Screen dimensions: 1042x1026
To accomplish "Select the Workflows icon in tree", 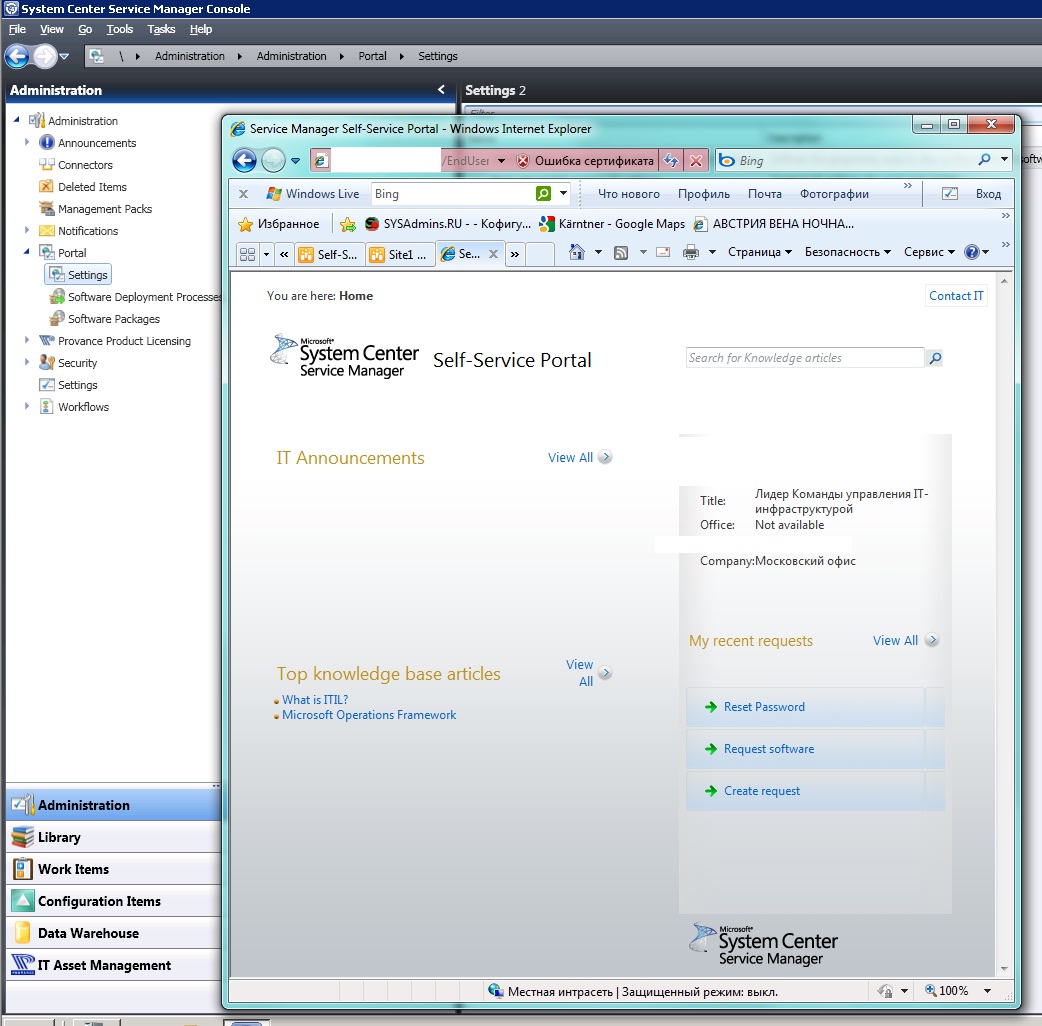I will [x=47, y=406].
